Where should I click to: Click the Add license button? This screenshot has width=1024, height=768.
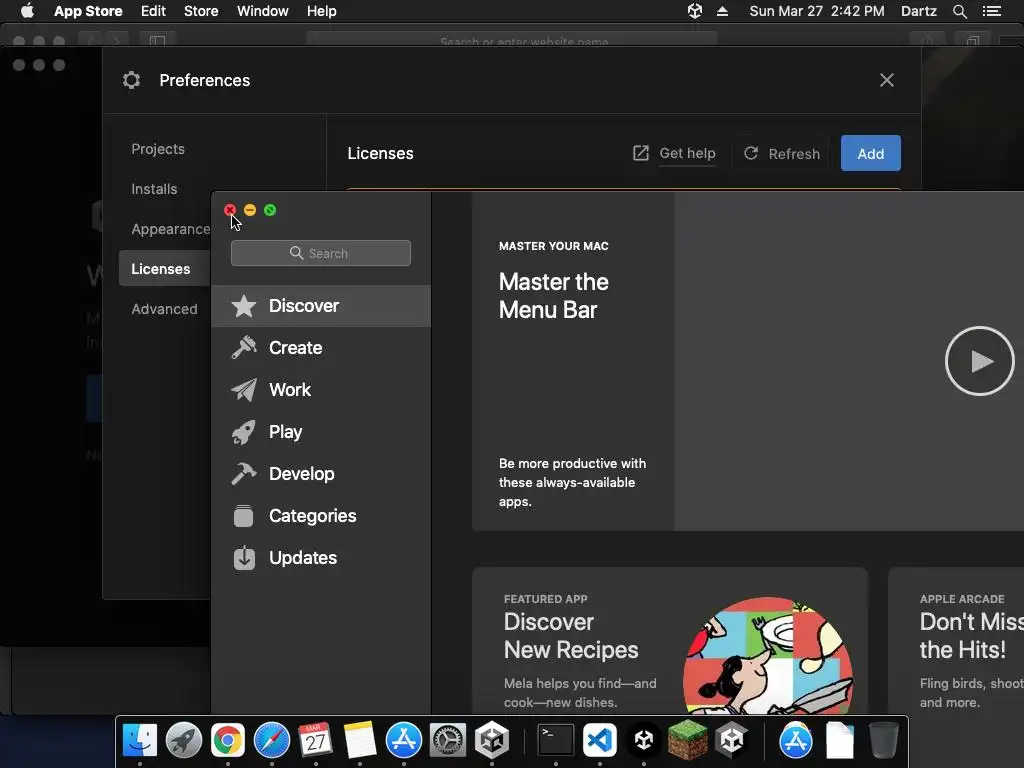[871, 153]
